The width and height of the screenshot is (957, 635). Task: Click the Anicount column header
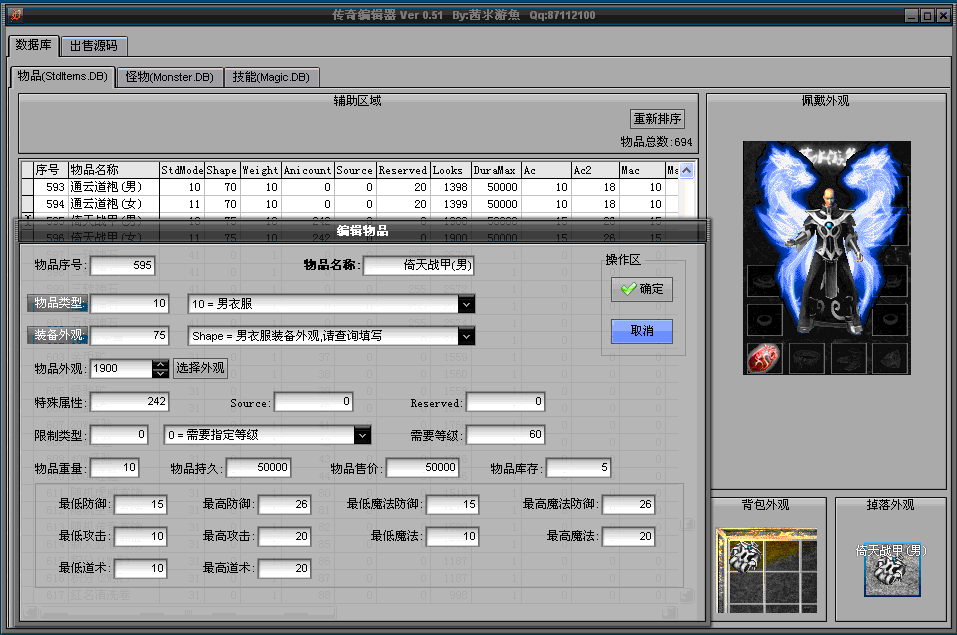308,170
